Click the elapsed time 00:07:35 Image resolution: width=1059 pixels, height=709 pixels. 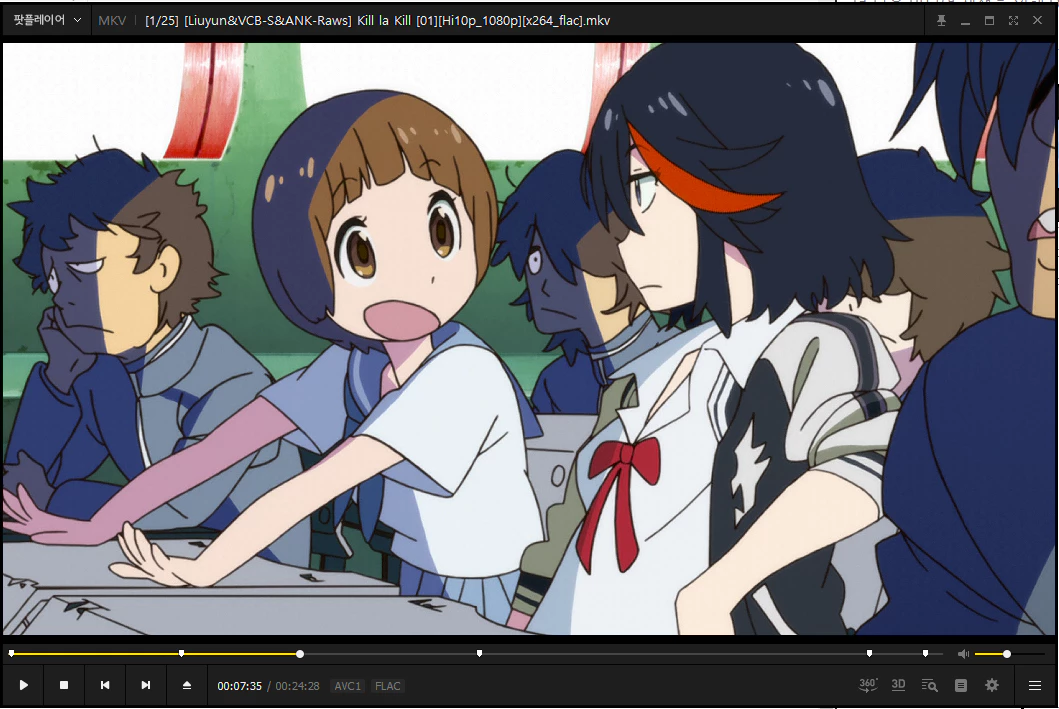tap(239, 686)
